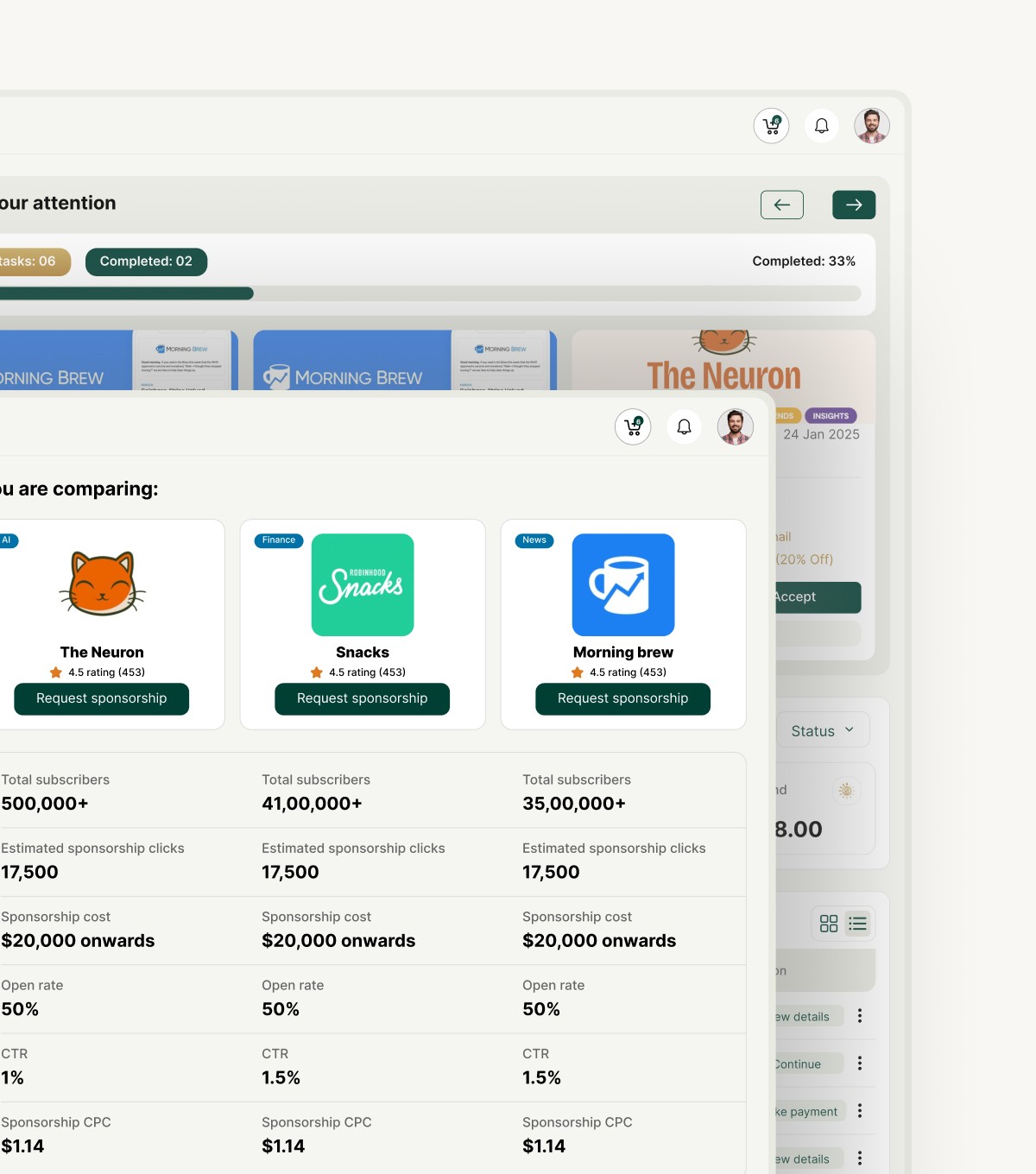Open cart icon in comparison window

point(633,426)
